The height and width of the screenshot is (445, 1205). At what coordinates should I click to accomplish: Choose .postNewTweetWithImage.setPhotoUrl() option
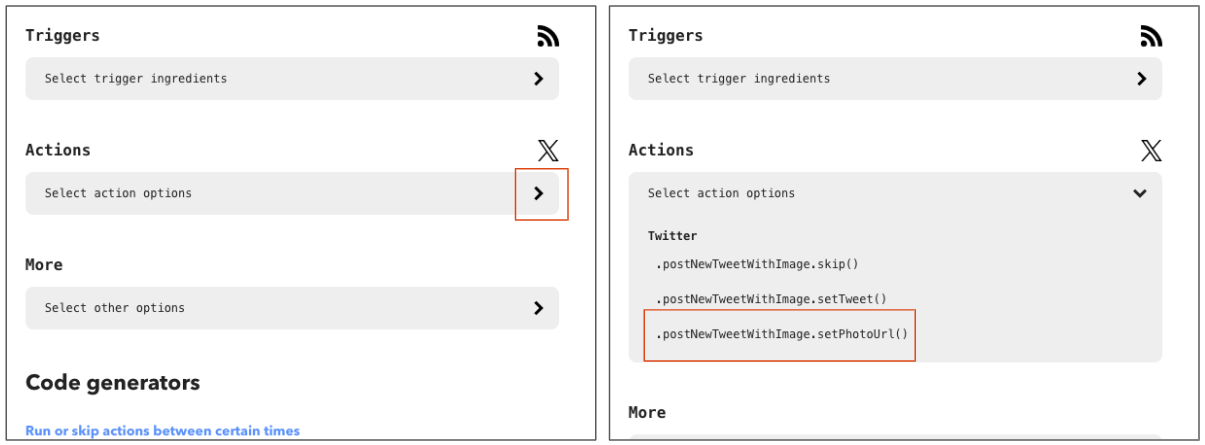pos(782,332)
